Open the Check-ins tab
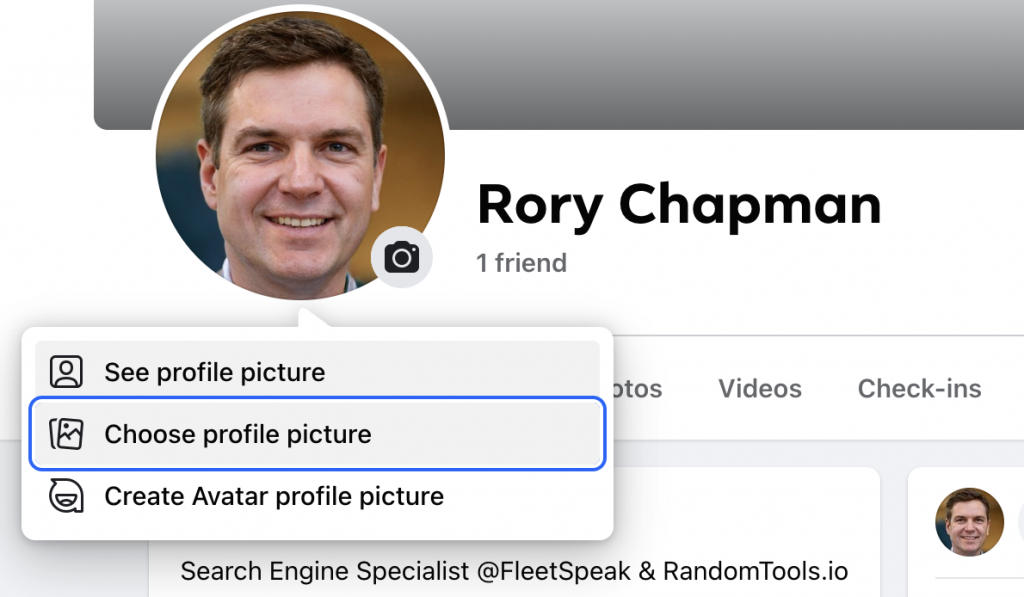The width and height of the screenshot is (1024, 597). tap(918, 388)
